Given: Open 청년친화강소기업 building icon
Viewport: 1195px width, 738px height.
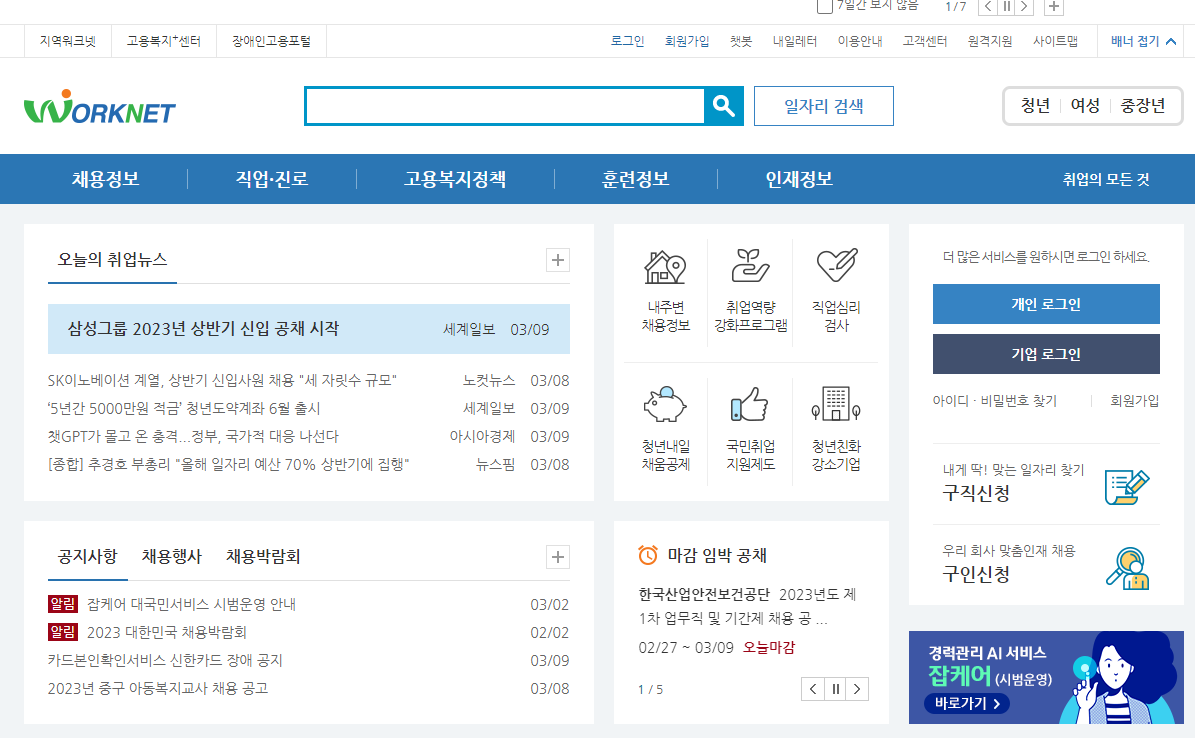Looking at the screenshot, I should 836,404.
